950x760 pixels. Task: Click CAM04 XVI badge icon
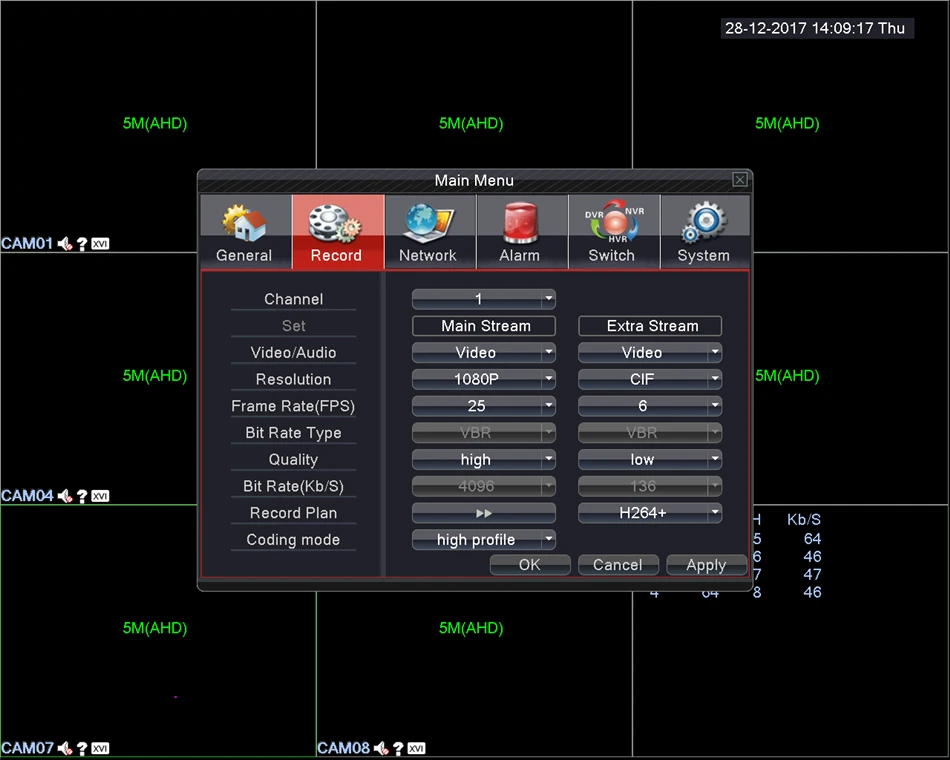(x=100, y=496)
